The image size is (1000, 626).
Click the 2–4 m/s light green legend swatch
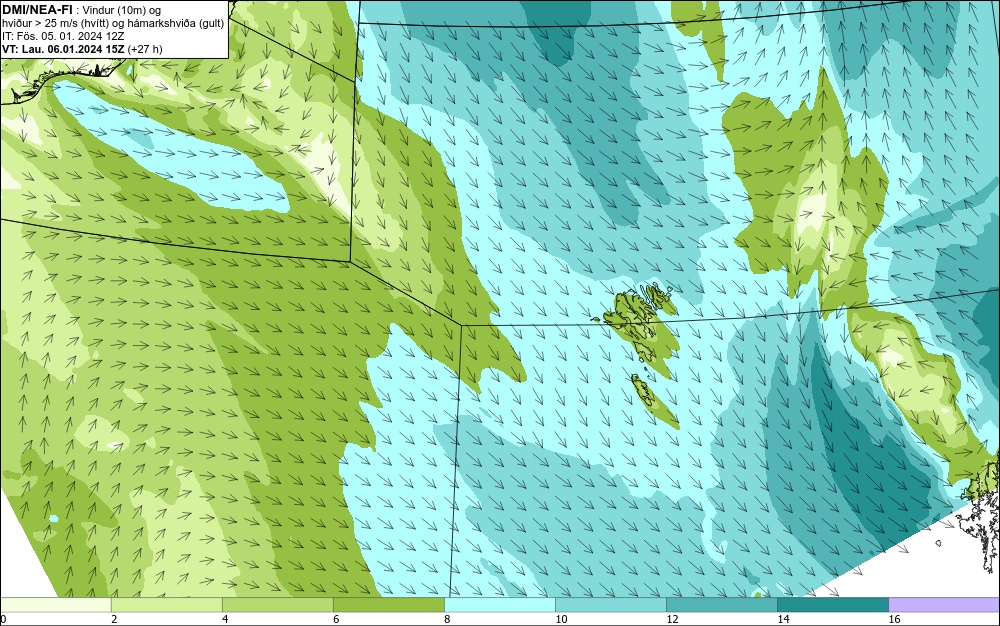coord(167,604)
